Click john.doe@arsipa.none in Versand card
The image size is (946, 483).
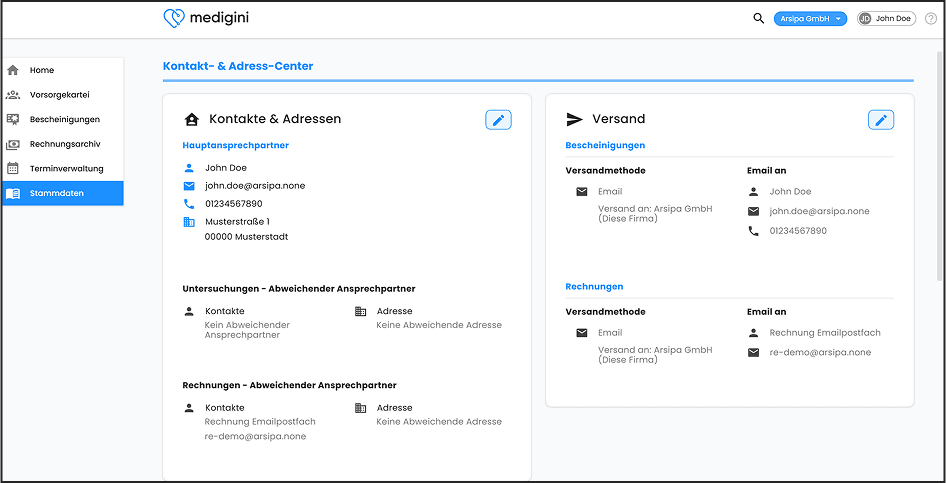click(x=819, y=211)
